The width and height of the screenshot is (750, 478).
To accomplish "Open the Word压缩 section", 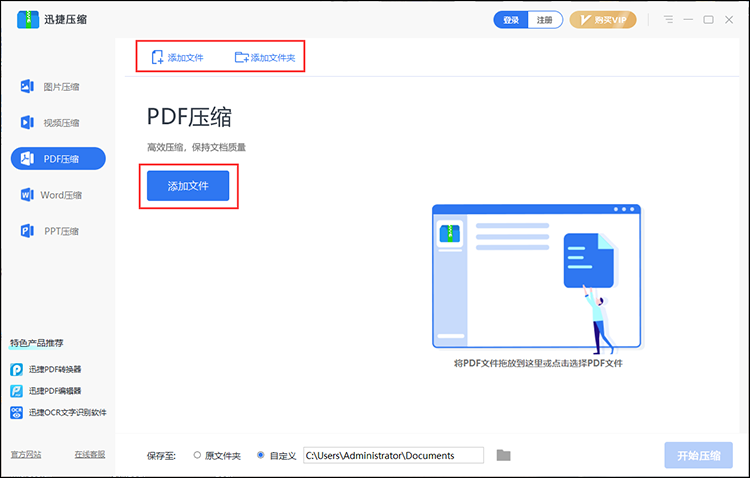I will [x=58, y=195].
